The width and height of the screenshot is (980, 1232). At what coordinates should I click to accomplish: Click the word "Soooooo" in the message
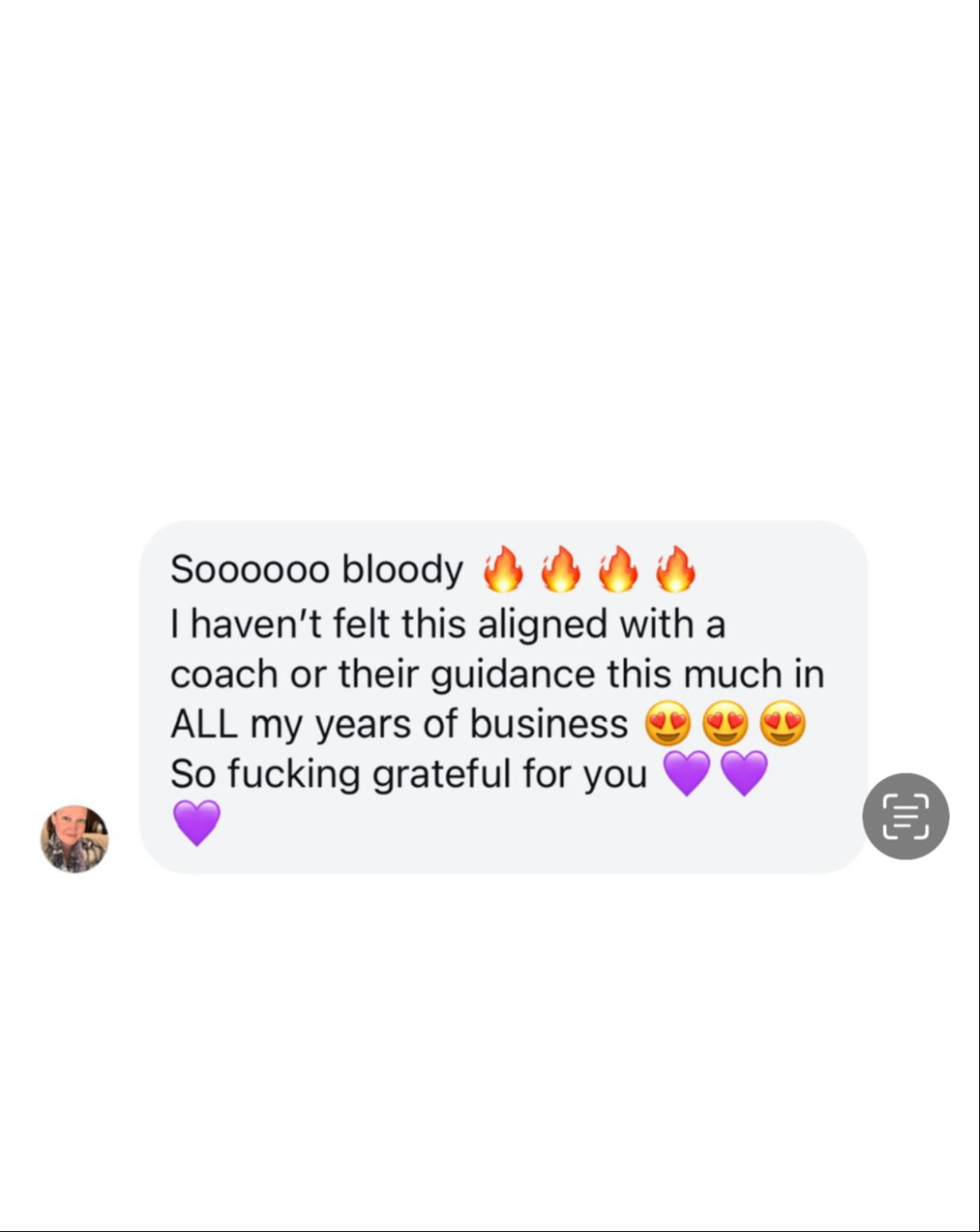250,570
